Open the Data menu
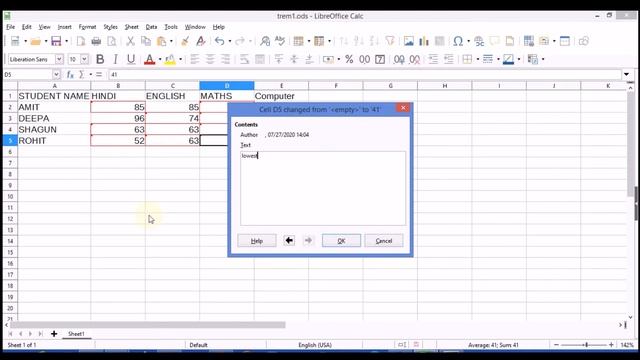The height and width of the screenshot is (360, 640). pos(151,27)
